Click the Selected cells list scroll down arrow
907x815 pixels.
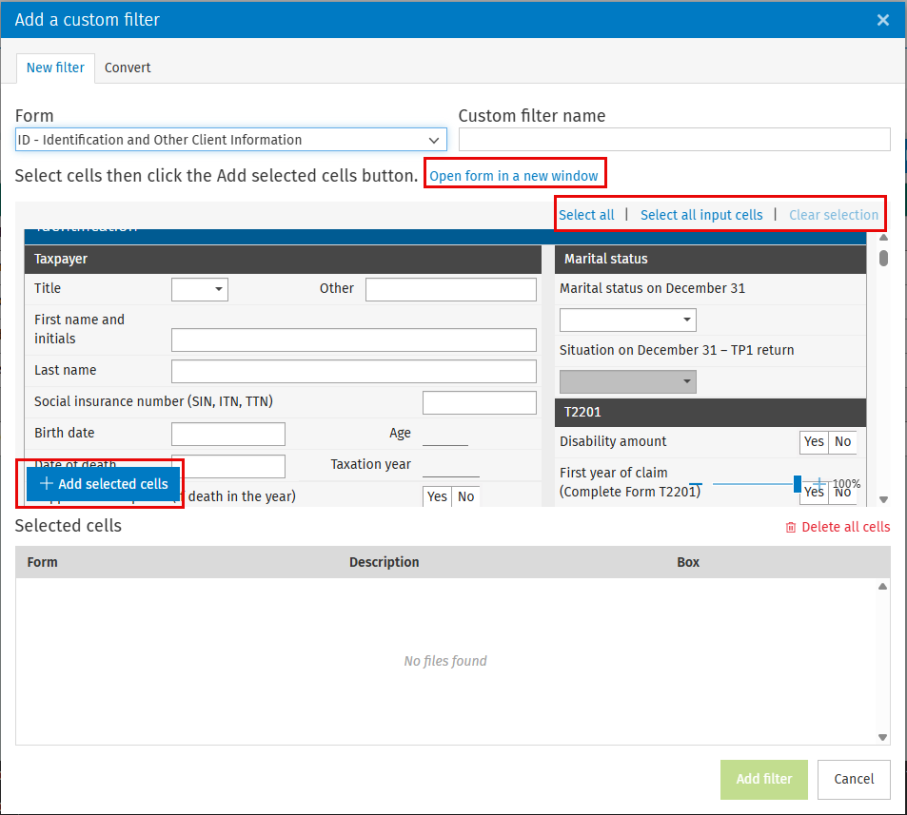(x=883, y=737)
